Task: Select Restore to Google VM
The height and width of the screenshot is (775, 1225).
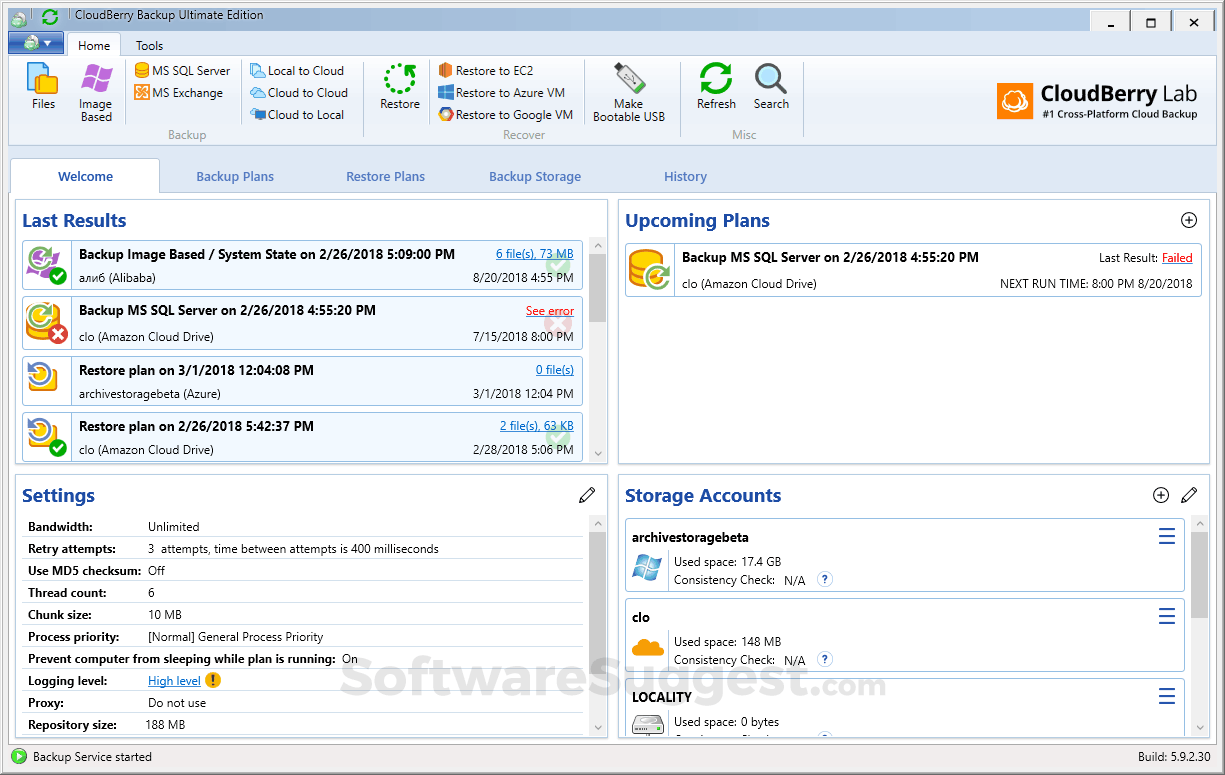Action: coord(505,114)
